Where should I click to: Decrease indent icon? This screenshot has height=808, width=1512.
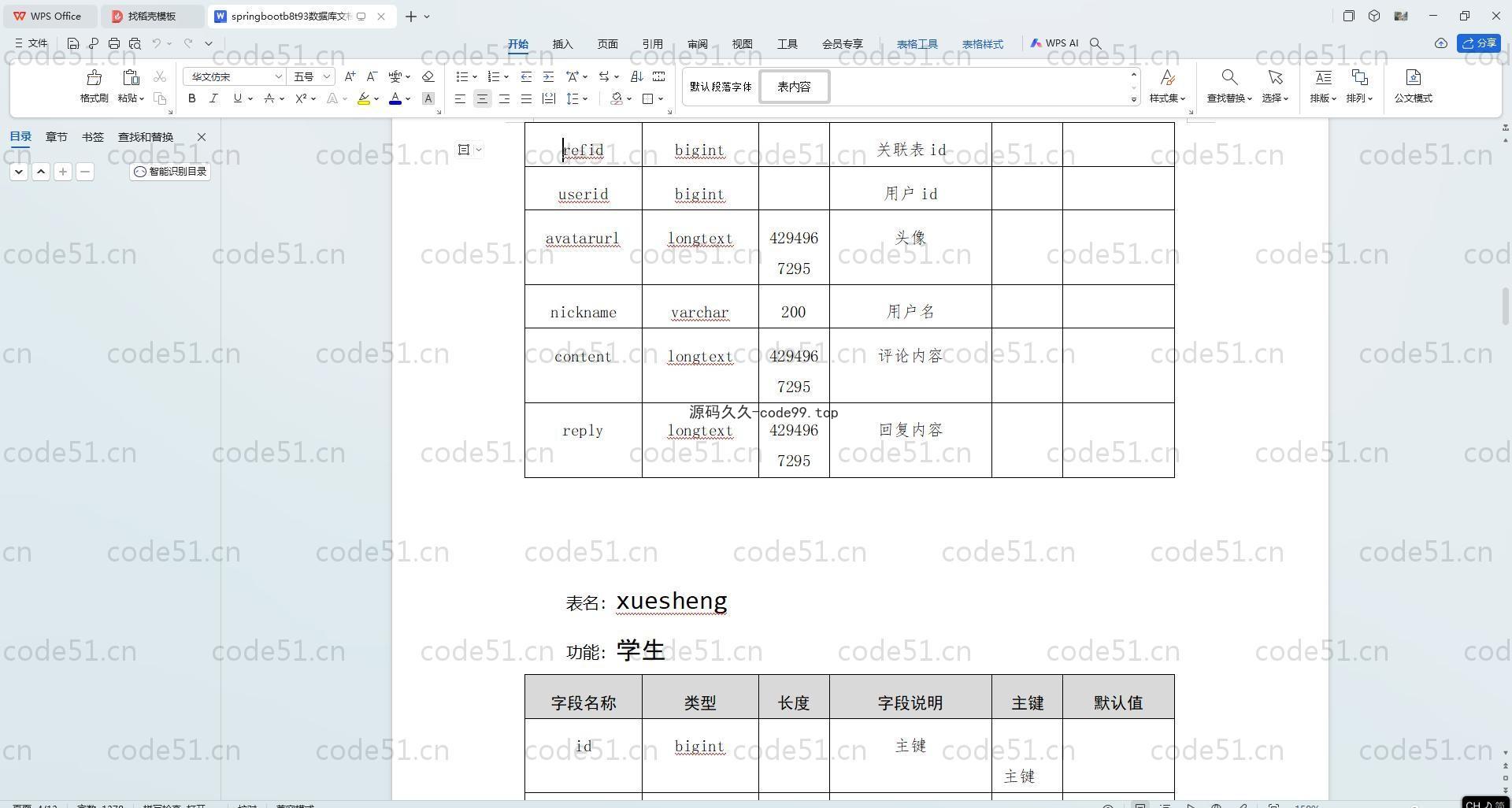tap(526, 76)
